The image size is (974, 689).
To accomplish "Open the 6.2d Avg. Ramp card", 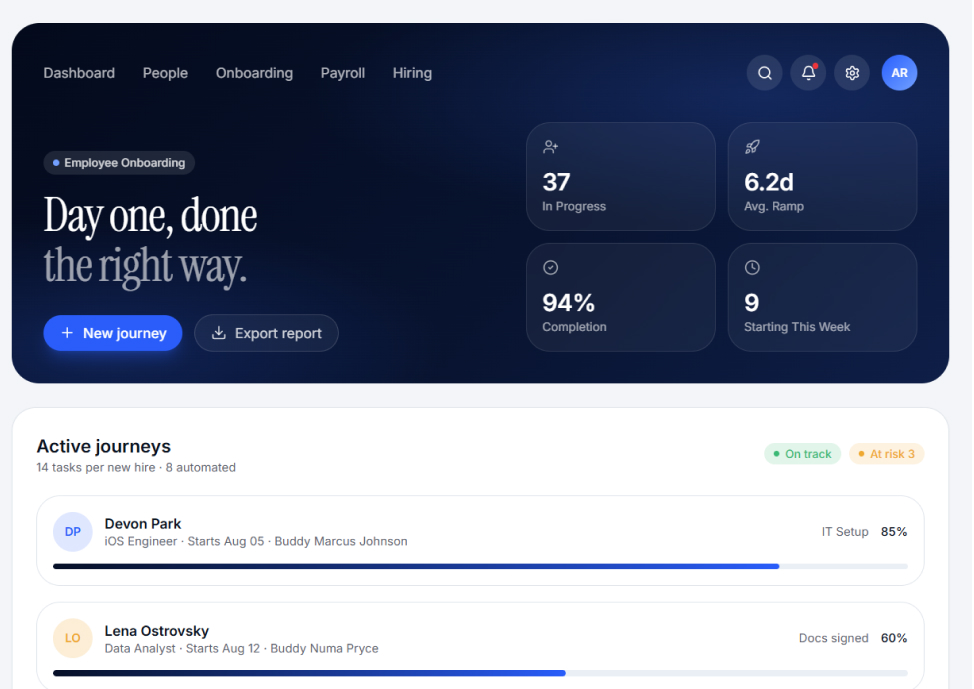I will pyautogui.click(x=822, y=176).
